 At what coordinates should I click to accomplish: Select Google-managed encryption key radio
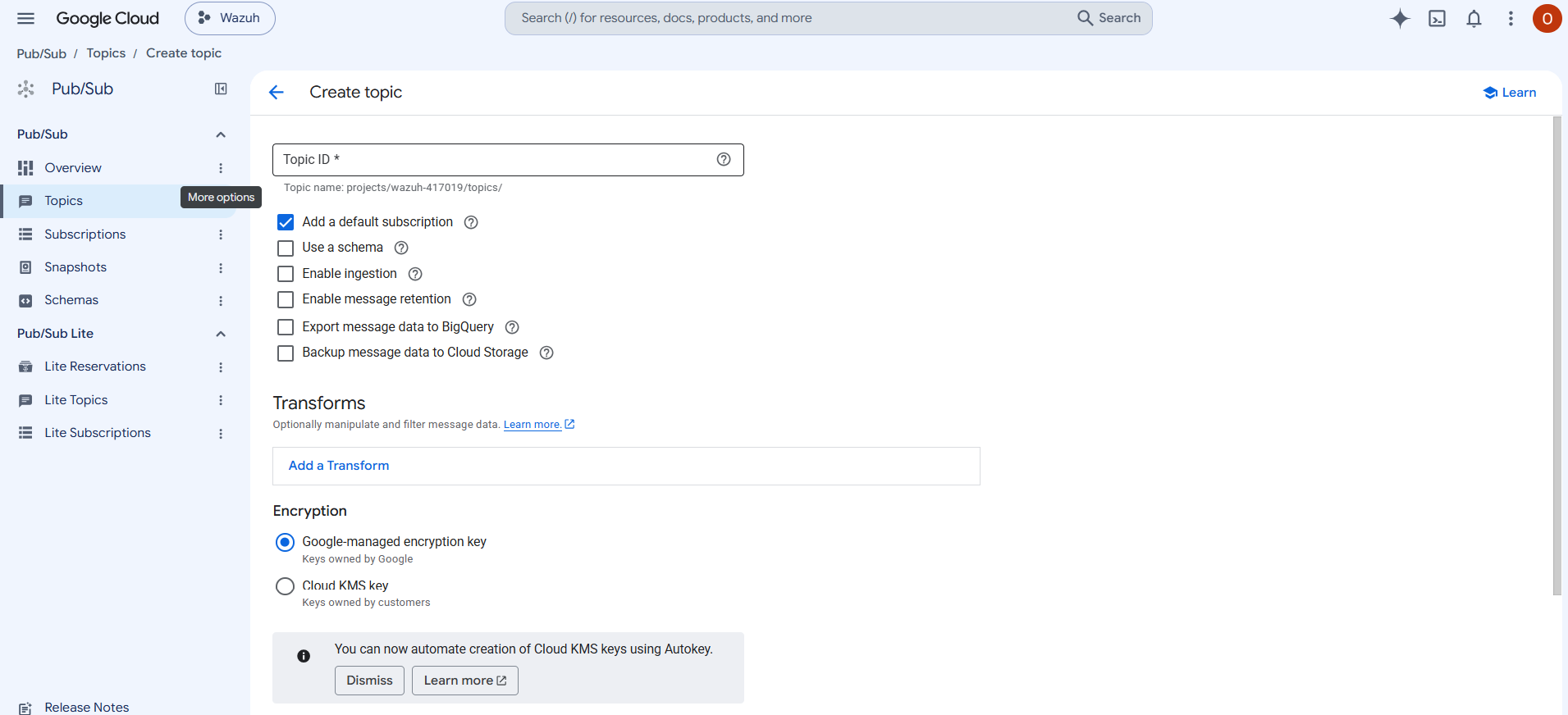pyautogui.click(x=285, y=542)
